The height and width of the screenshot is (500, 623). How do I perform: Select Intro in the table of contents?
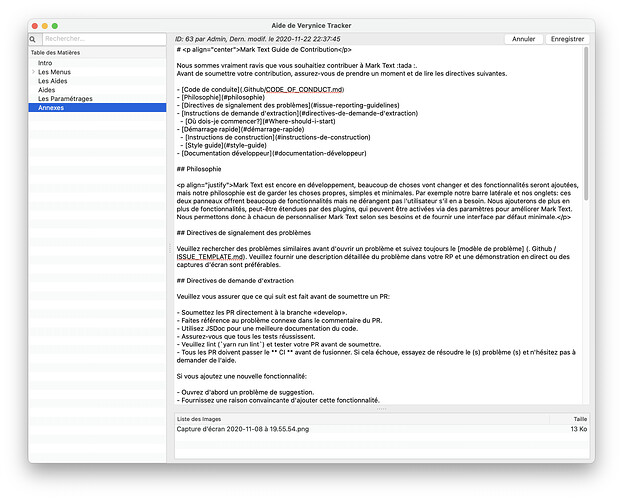click(45, 63)
